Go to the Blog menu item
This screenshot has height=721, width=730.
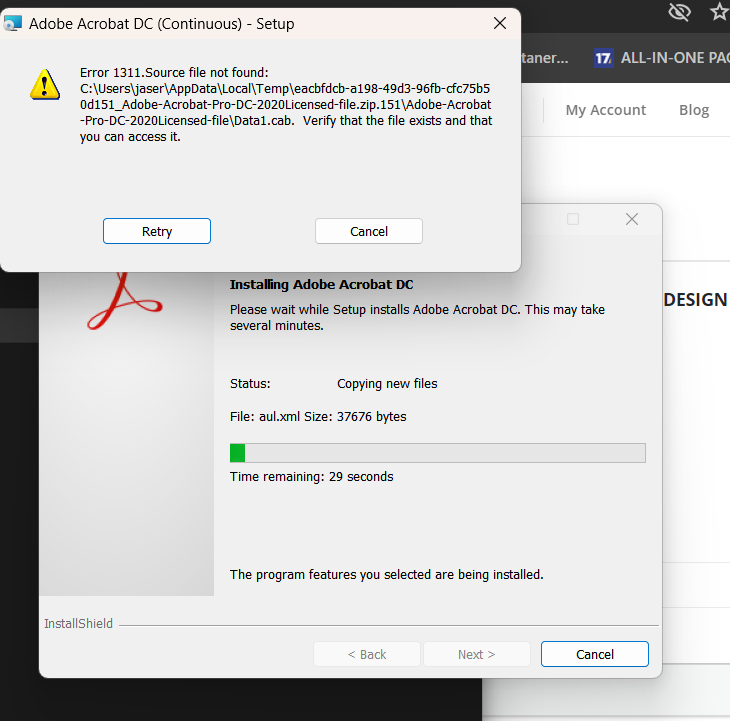coord(693,110)
